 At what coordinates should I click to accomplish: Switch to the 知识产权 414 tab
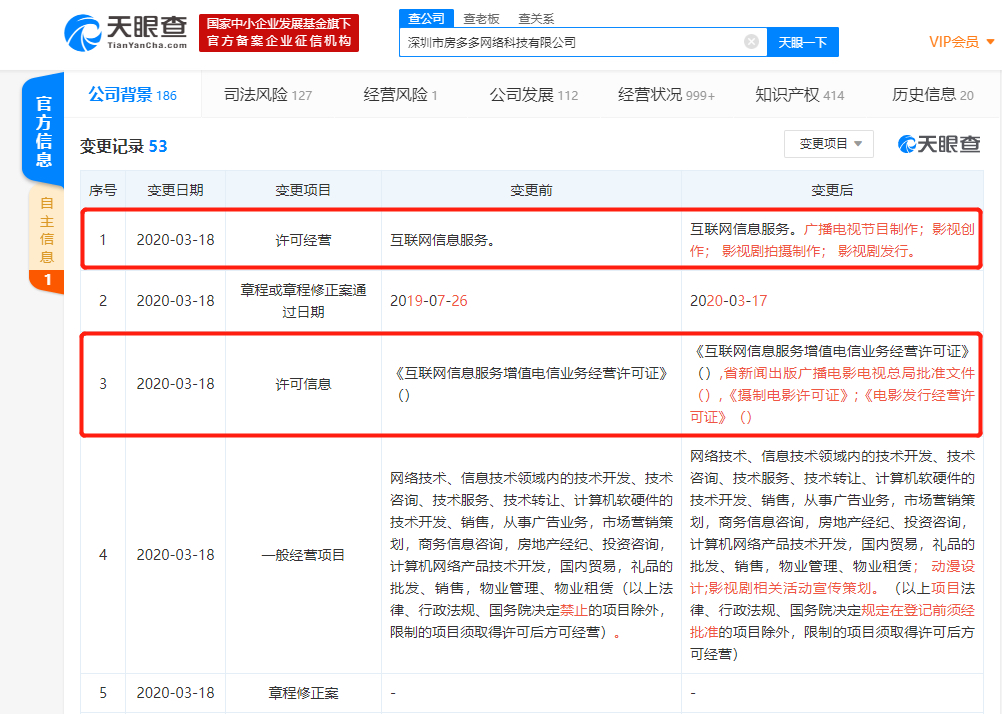click(x=799, y=95)
